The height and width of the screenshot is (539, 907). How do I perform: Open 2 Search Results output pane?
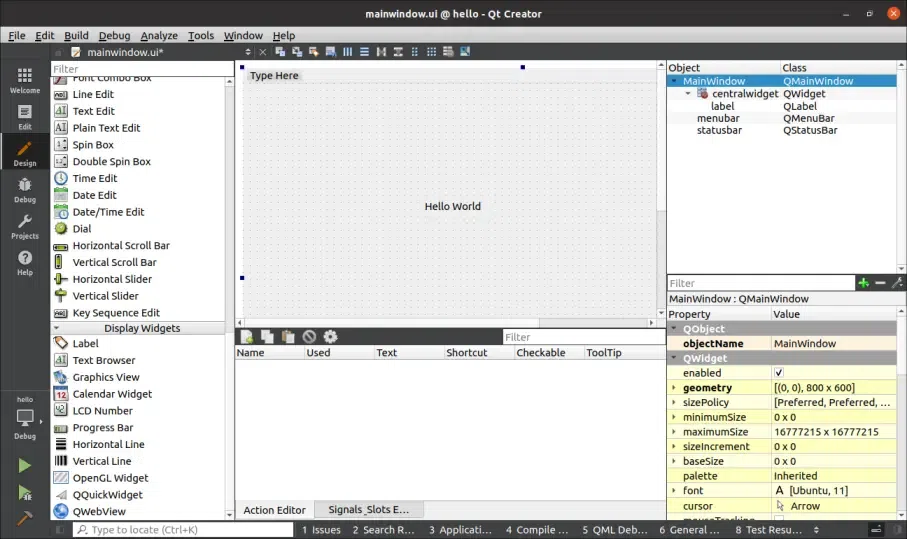click(x=384, y=530)
